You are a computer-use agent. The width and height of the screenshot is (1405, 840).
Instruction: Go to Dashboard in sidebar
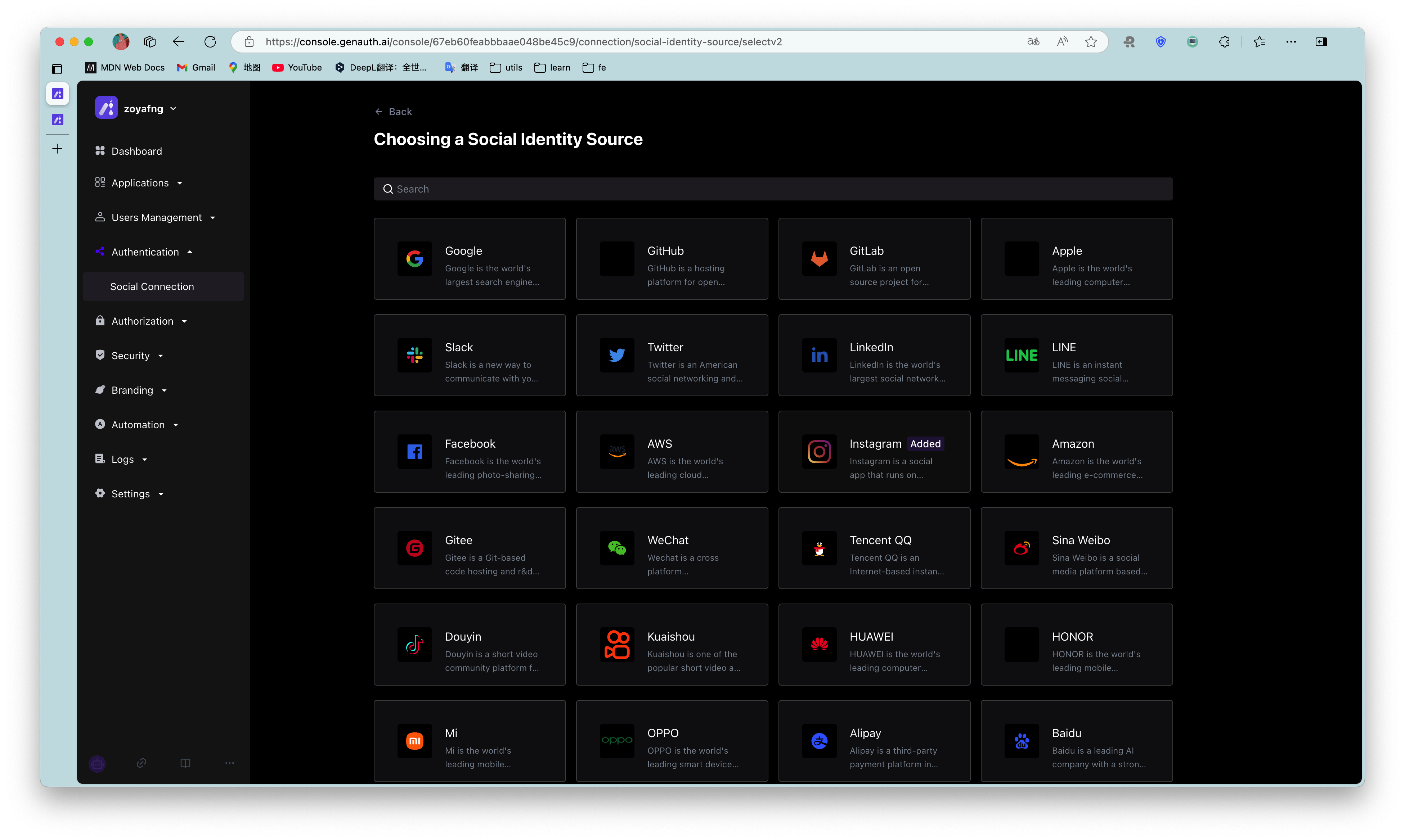(129, 151)
